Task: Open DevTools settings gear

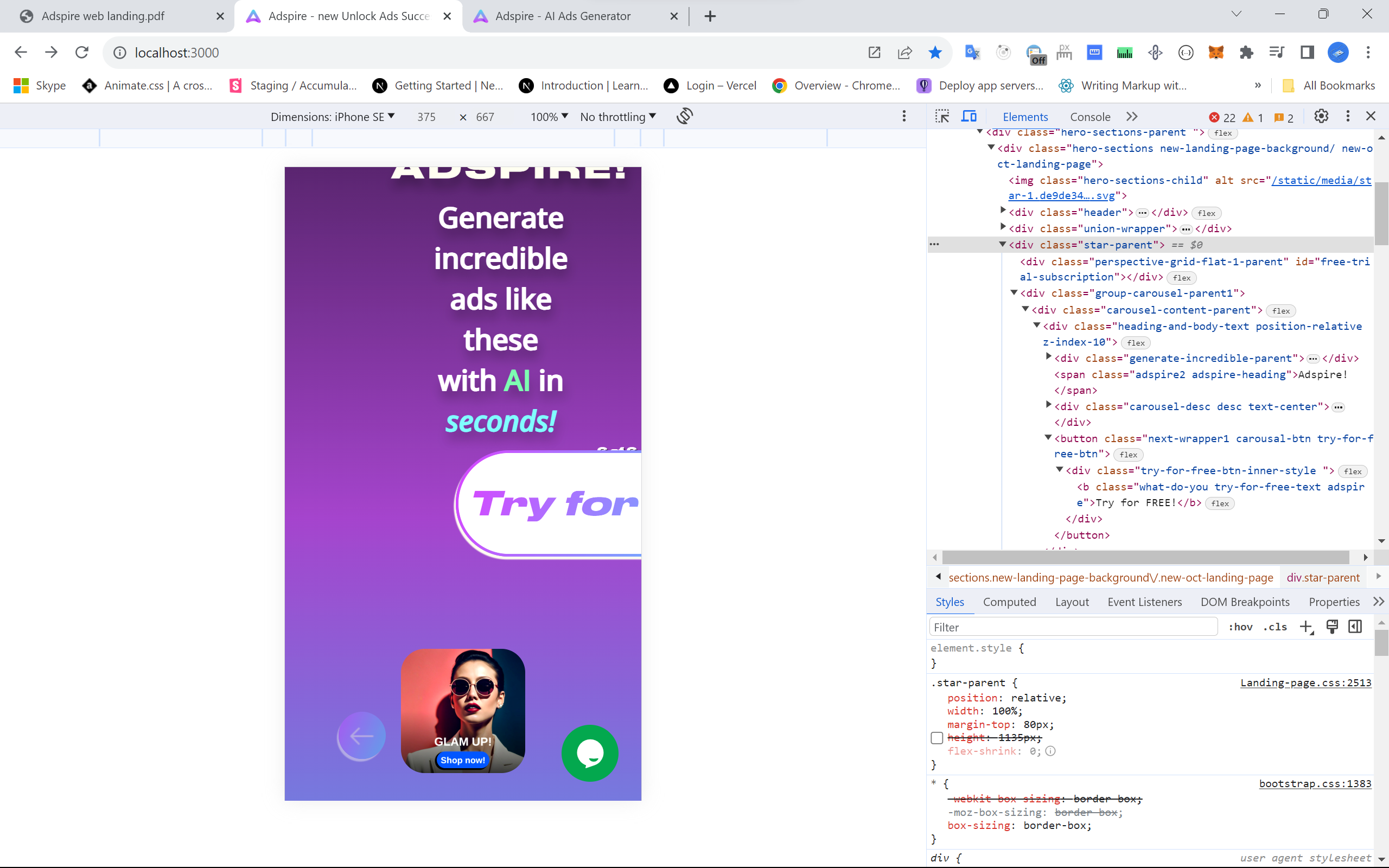Action: 1321,117
